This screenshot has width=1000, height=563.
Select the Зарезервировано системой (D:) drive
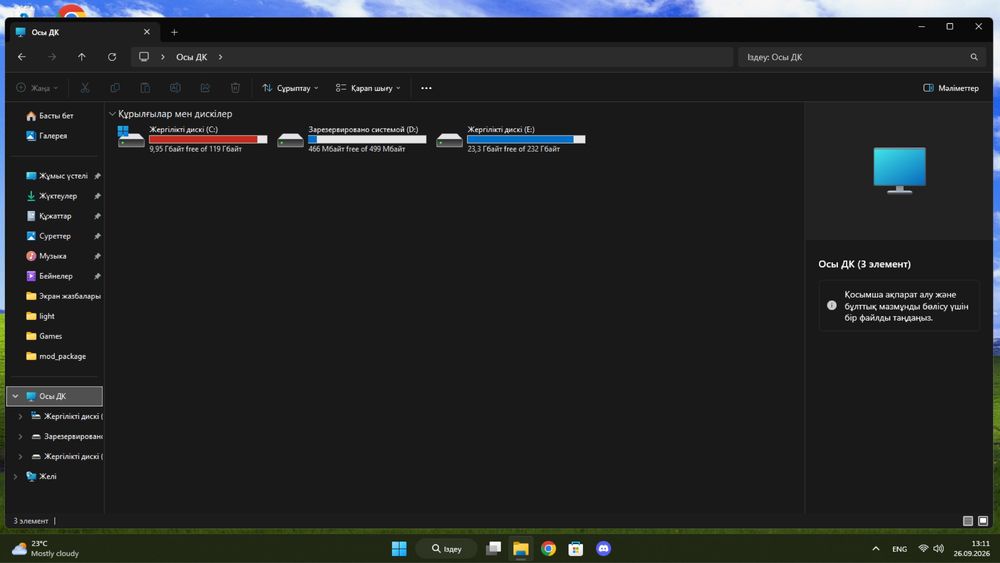click(x=352, y=139)
